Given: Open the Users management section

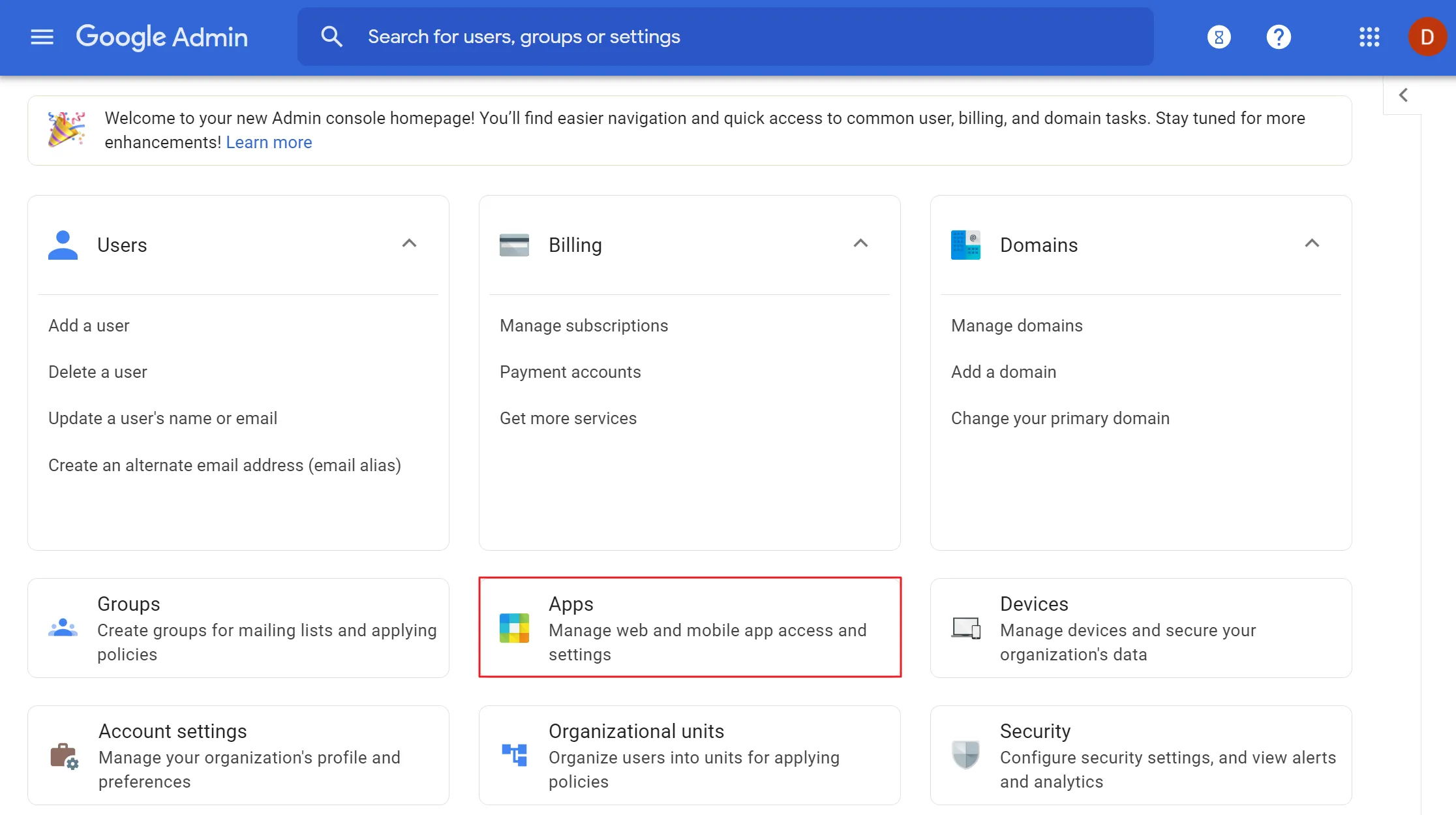Looking at the screenshot, I should tap(120, 244).
